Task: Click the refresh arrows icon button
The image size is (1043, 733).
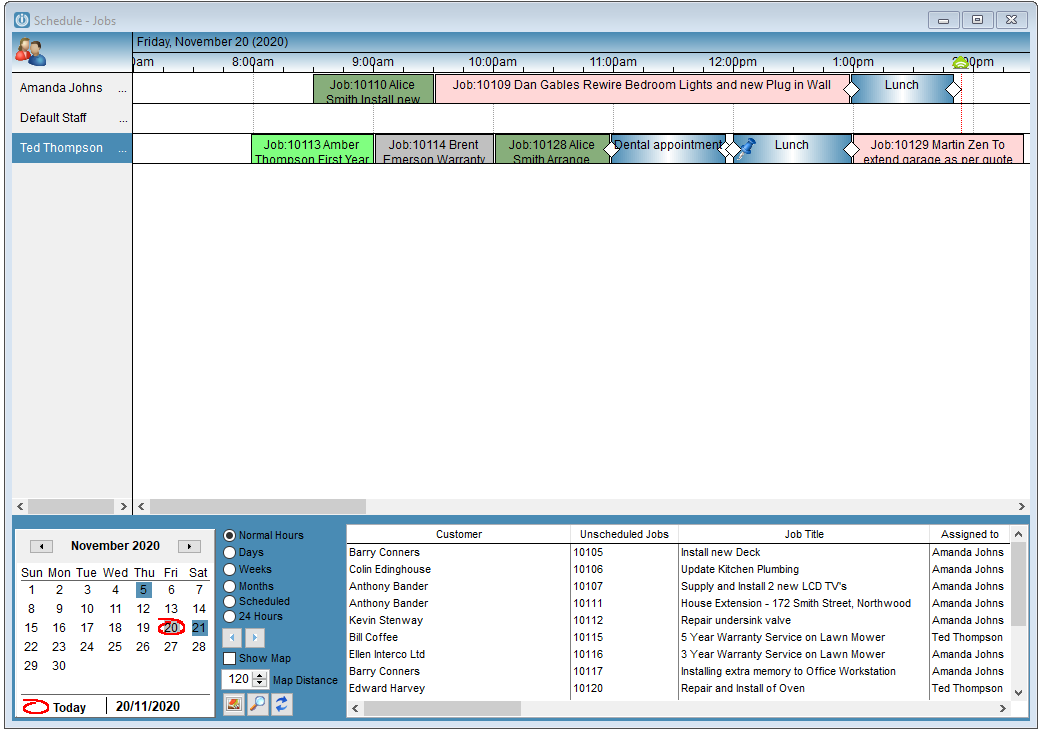Action: 282,704
